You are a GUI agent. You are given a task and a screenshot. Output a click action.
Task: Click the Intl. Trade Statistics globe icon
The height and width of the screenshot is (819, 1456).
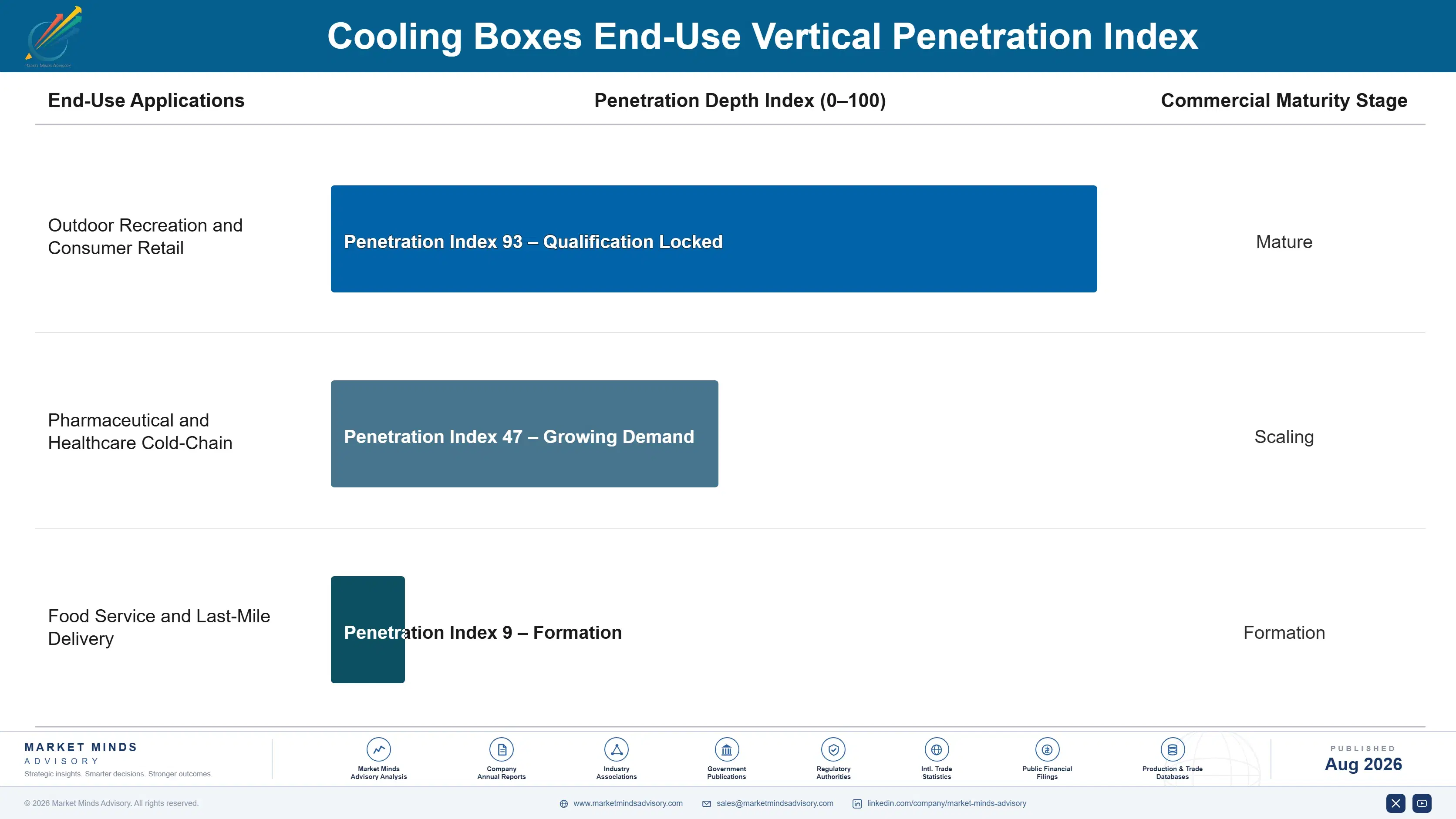point(937,749)
